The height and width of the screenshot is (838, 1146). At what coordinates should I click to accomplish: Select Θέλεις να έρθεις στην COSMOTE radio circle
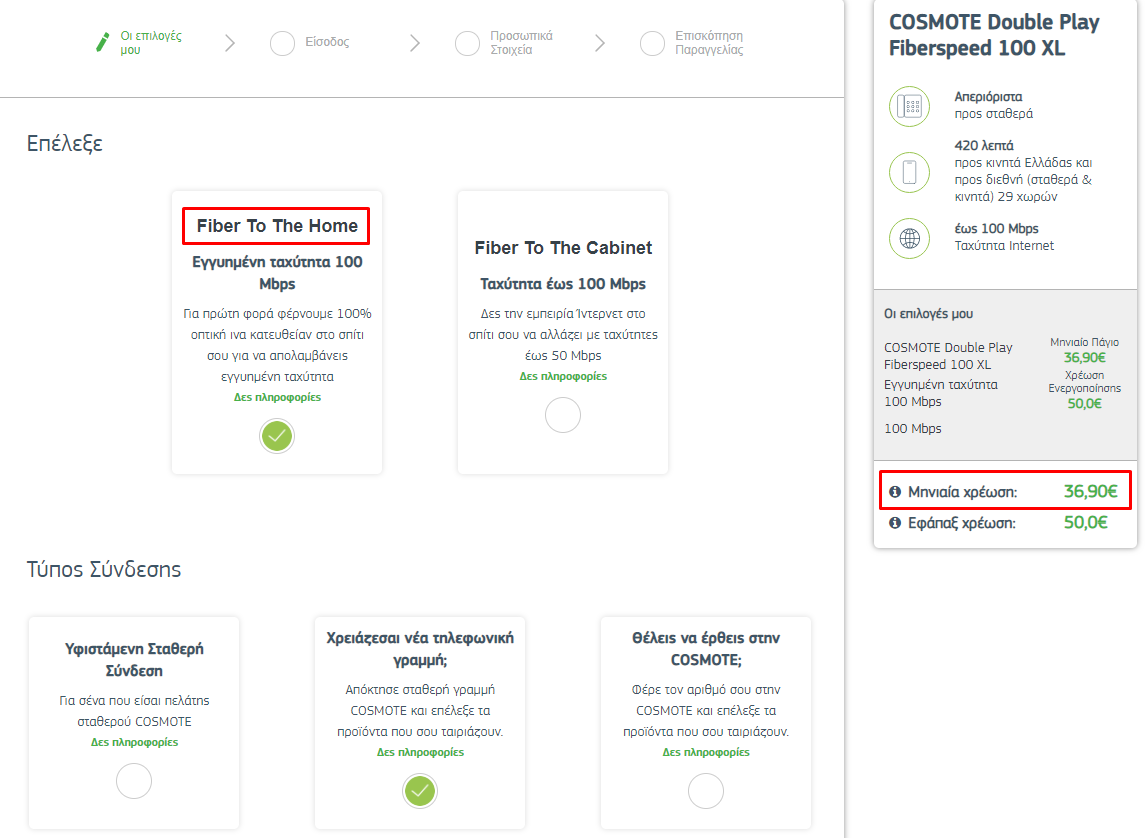coord(706,791)
